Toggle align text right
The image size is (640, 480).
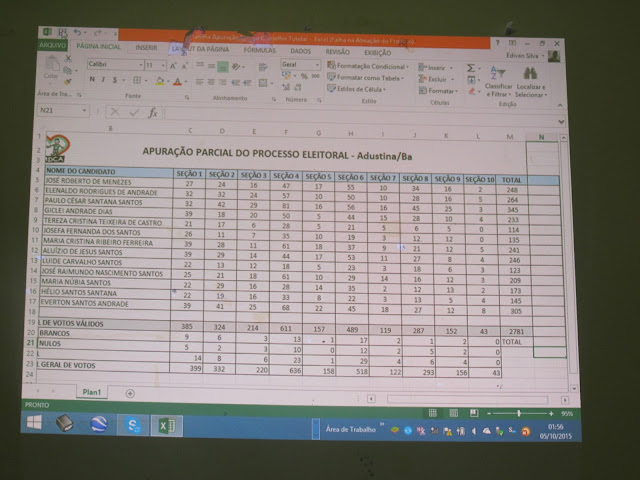pyautogui.click(x=222, y=82)
